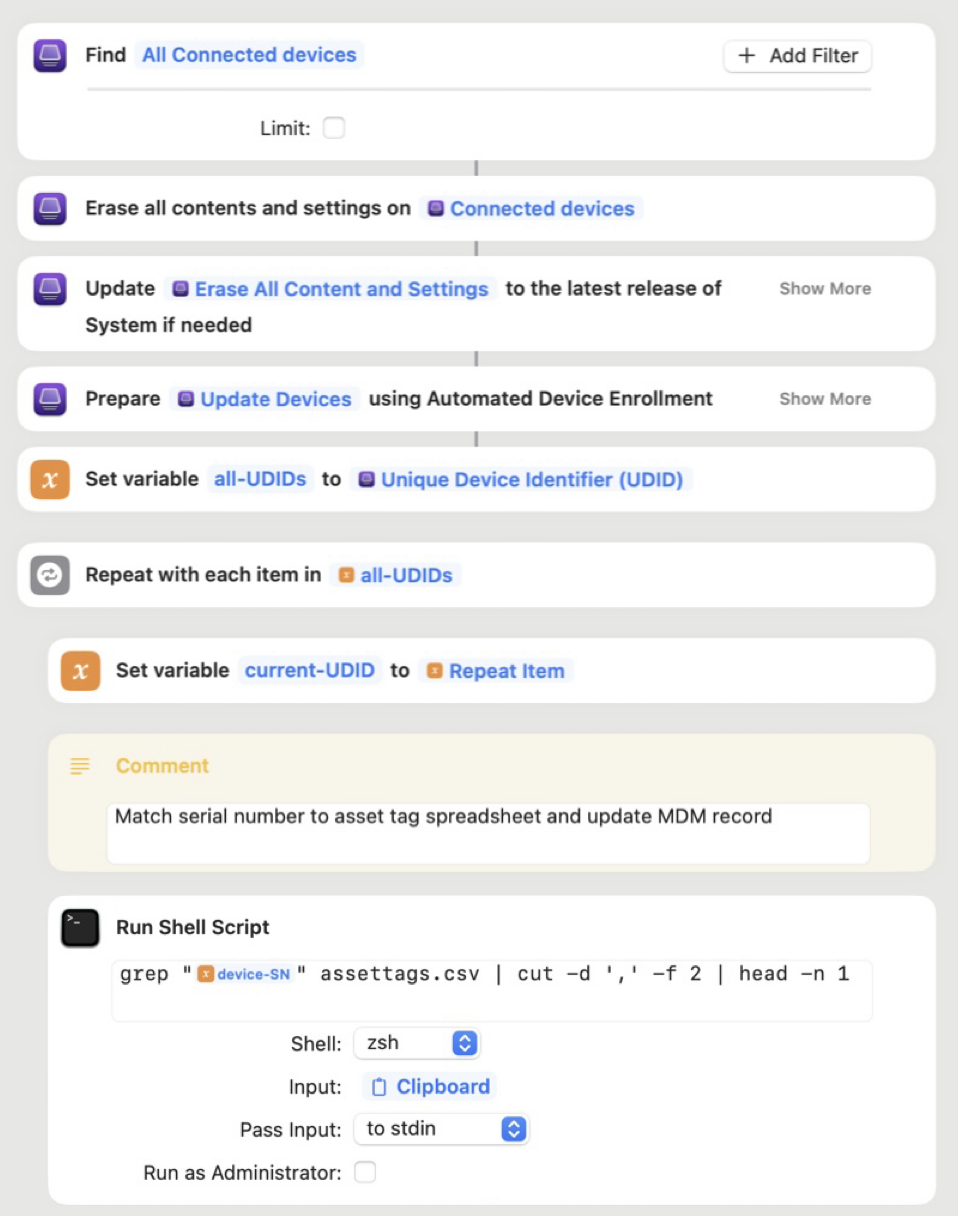Show More options on the Prepare action
This screenshot has height=1216, width=958.
click(x=824, y=398)
